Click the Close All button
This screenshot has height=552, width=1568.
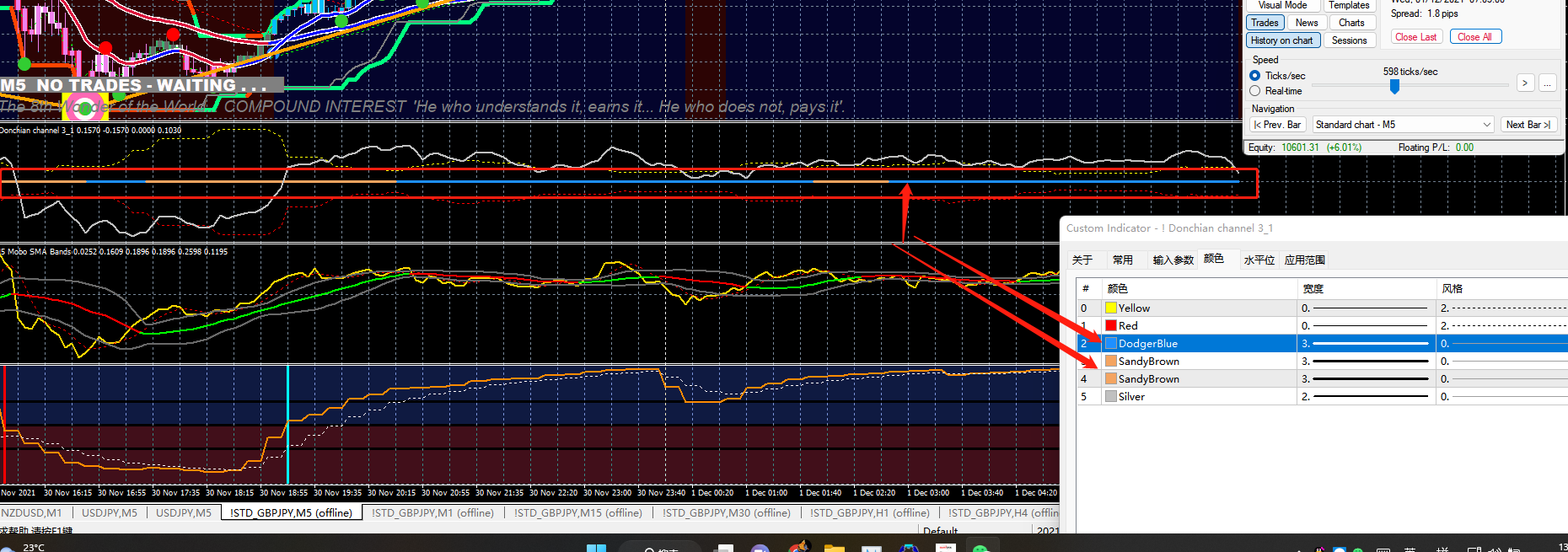1475,37
